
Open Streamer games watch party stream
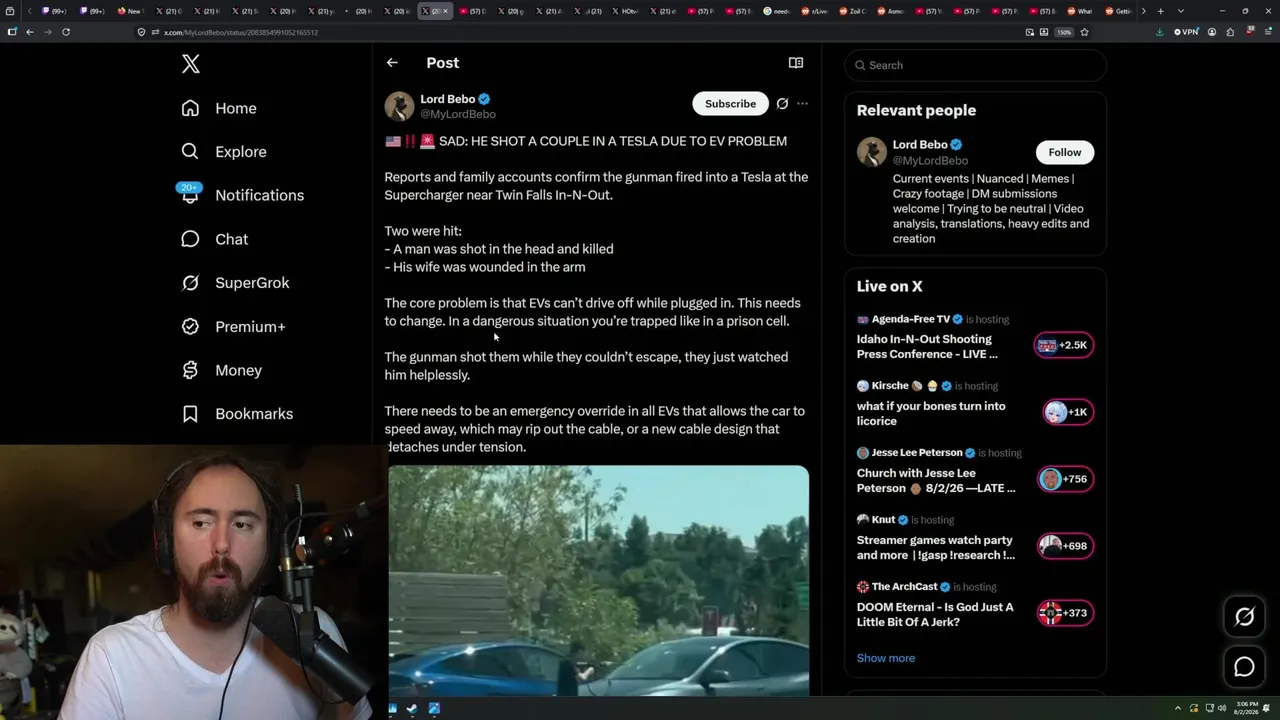[936, 547]
